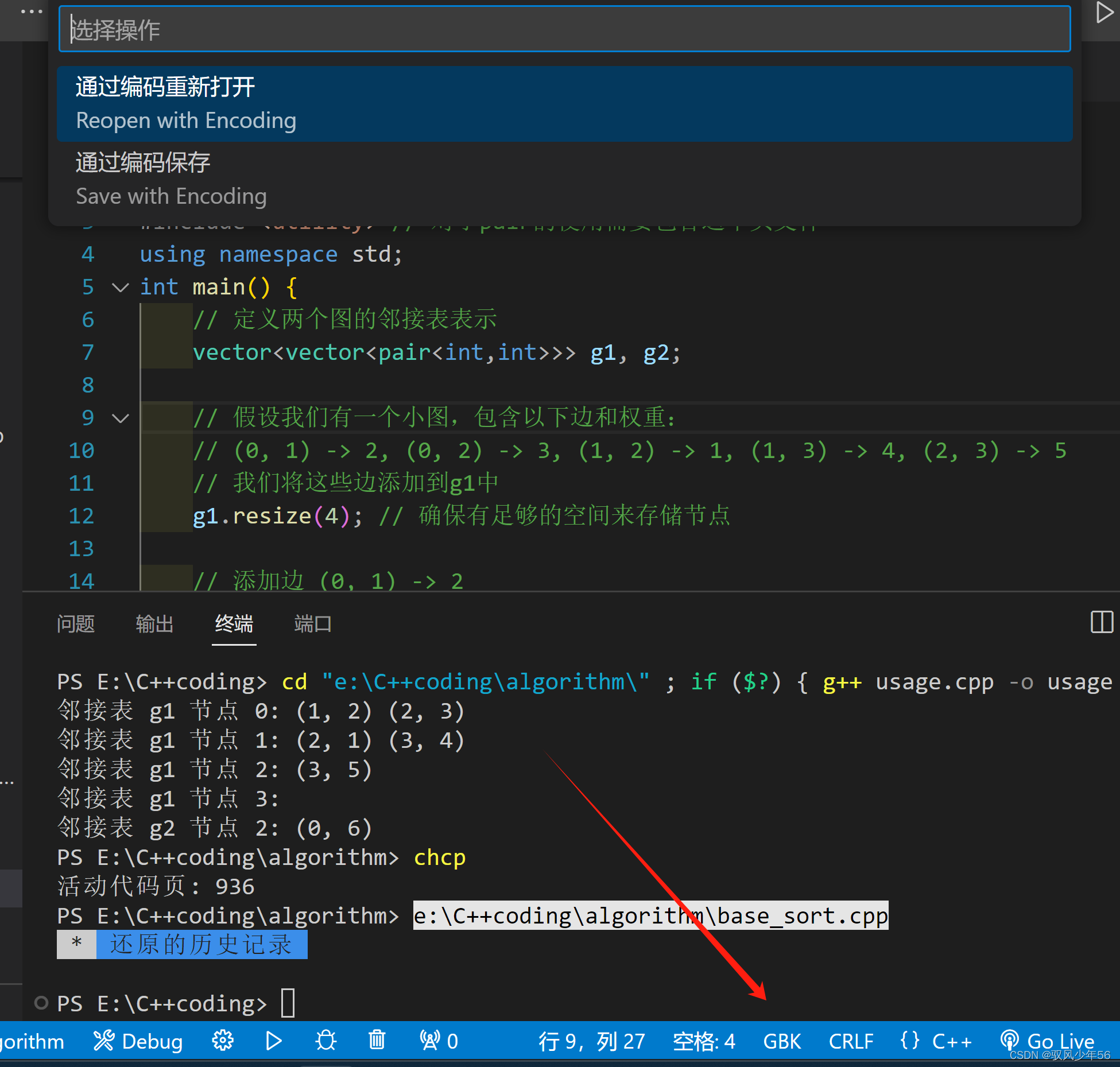Switch to the 问题 (Problems) tab
This screenshot has width=1120, height=1067.
pyautogui.click(x=76, y=624)
